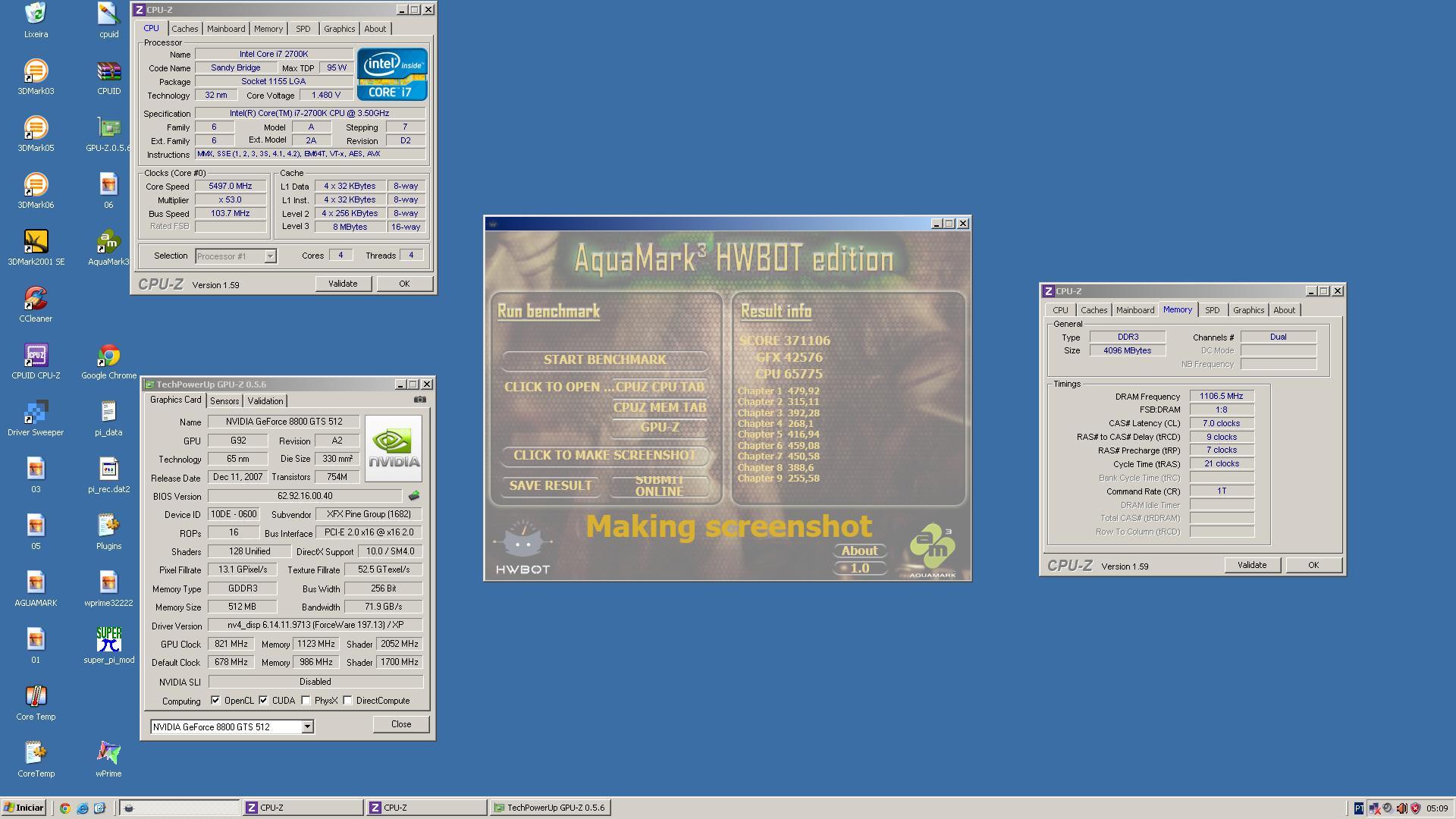Screen dimensions: 1456x819
Task: Open the cpuid desktop icon
Action: point(108,19)
